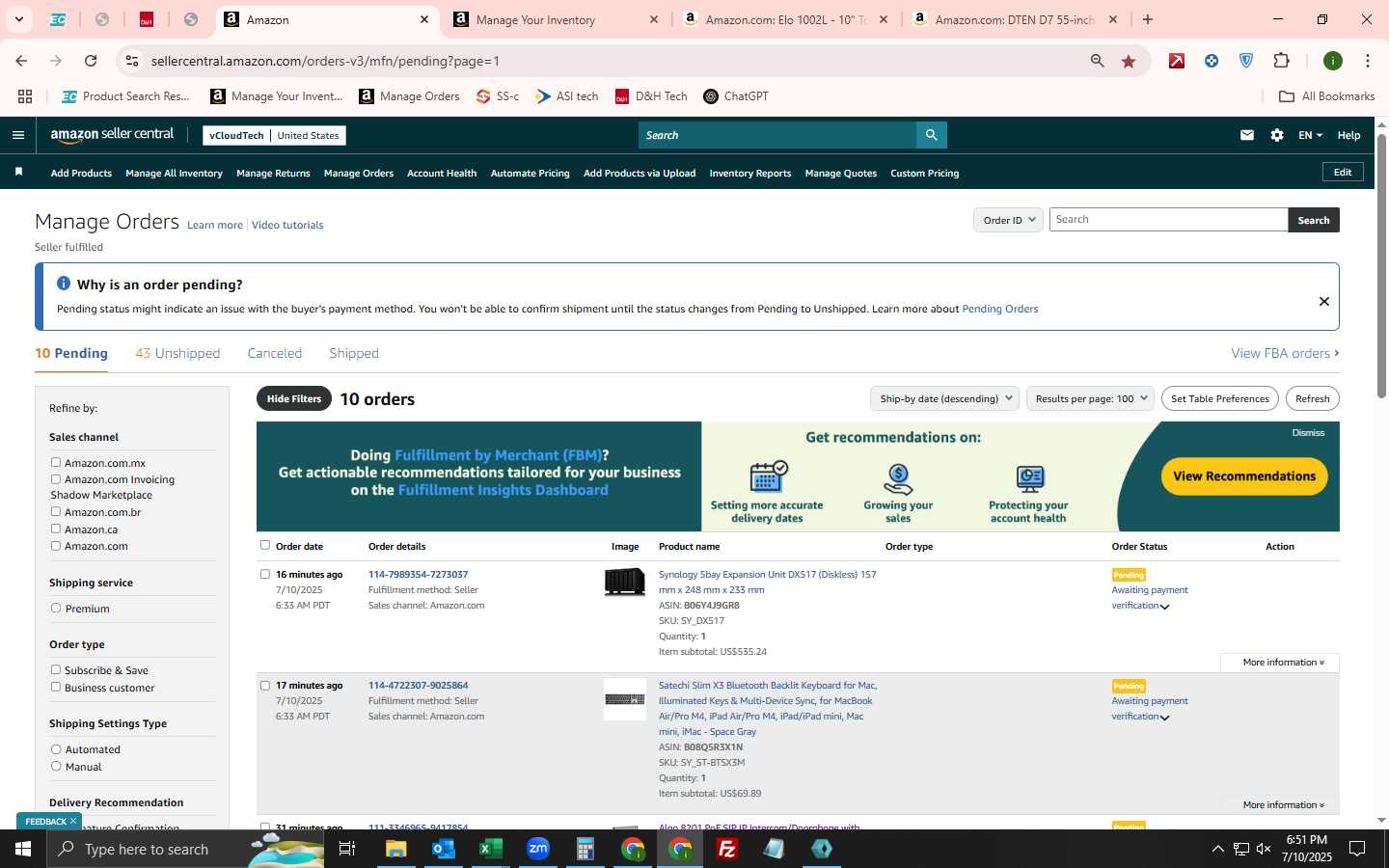
Task: Click the bookmark flag icon beside Add Products
Action: click(18, 172)
